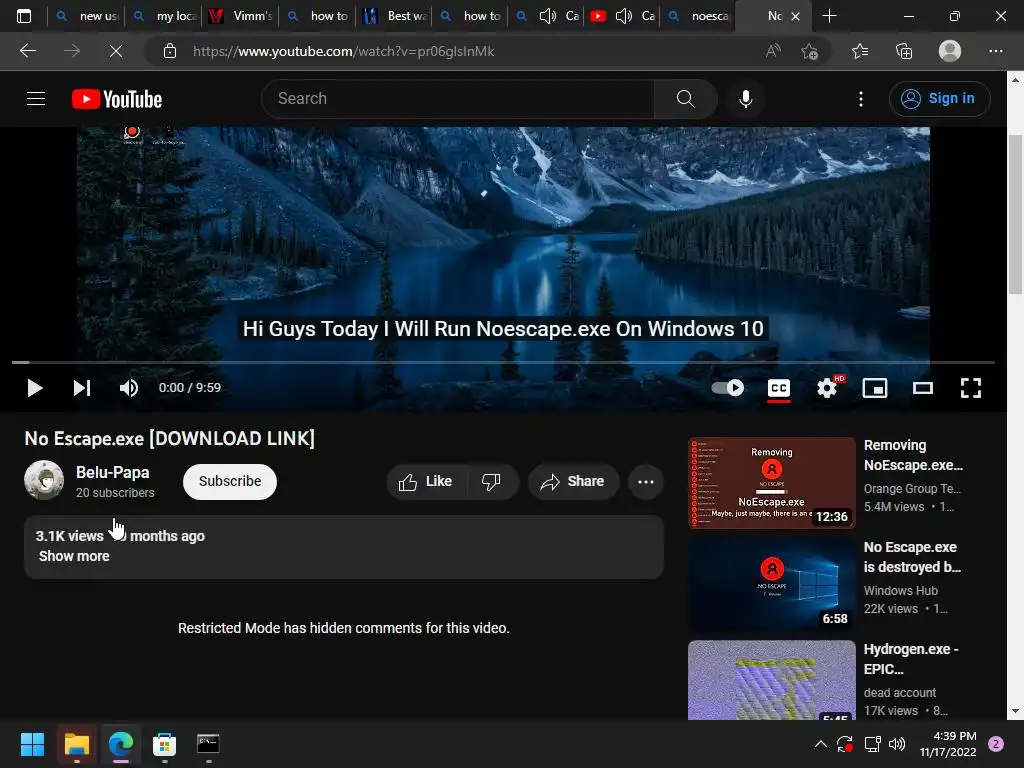Enter full screen mode
Screen dimensions: 1024x768
pyautogui.click(x=970, y=388)
